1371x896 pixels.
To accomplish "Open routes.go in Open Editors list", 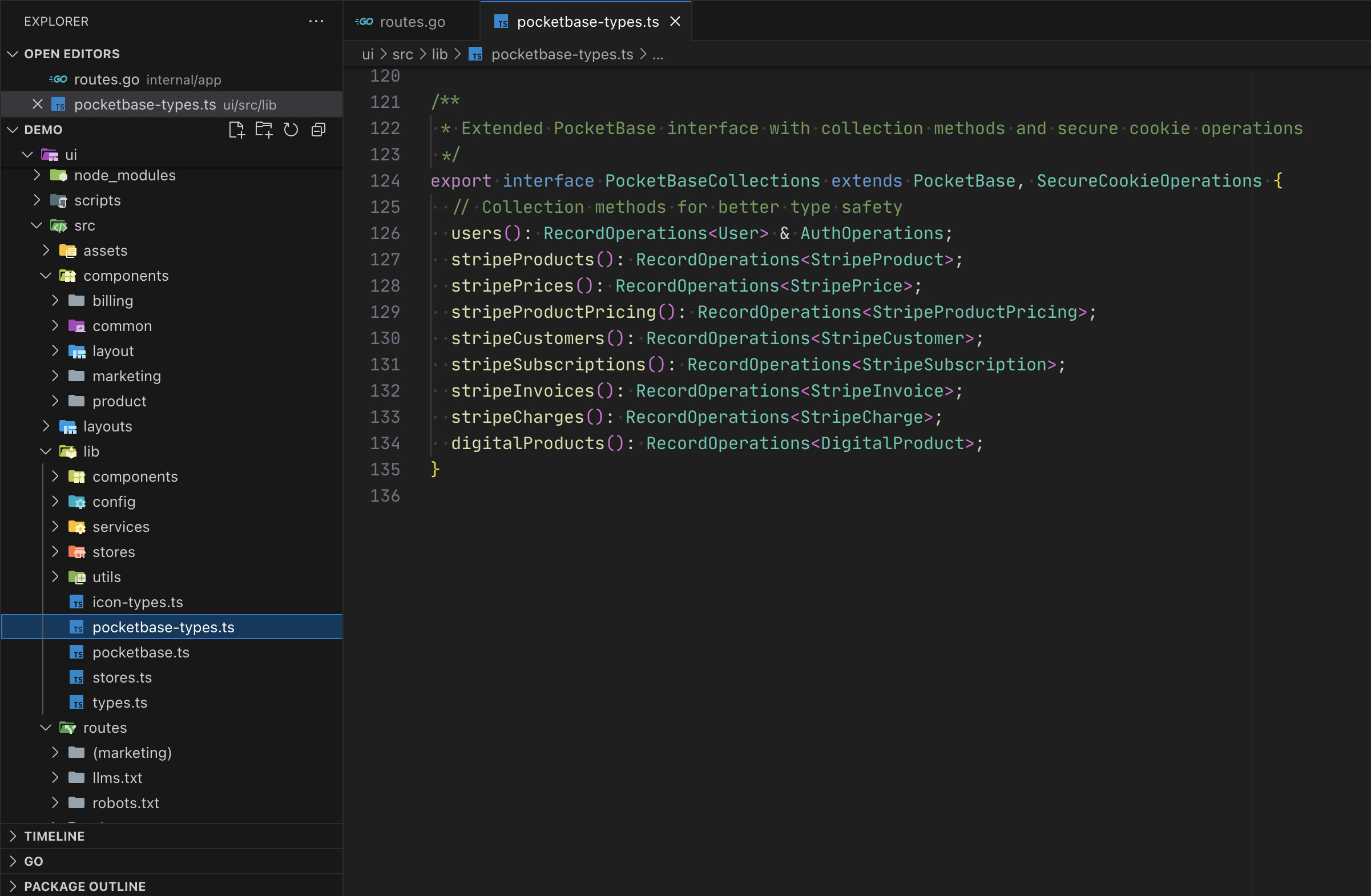I will click(x=172, y=79).
